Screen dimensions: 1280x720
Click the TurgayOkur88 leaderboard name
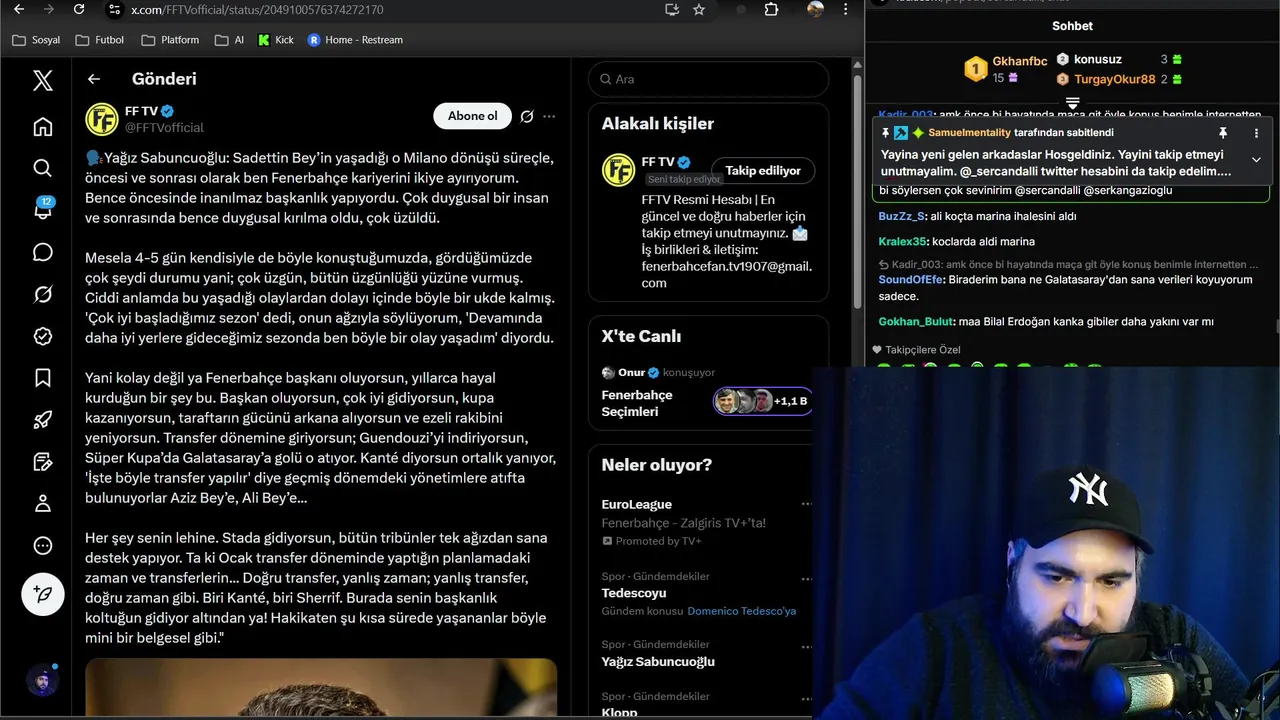pos(1115,79)
